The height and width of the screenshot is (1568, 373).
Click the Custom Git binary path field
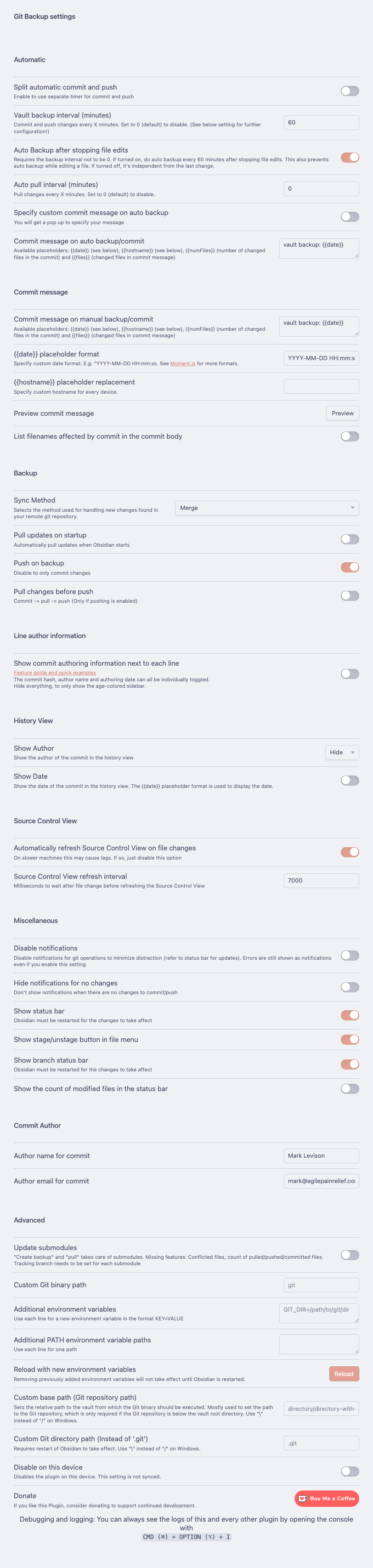[x=321, y=1285]
